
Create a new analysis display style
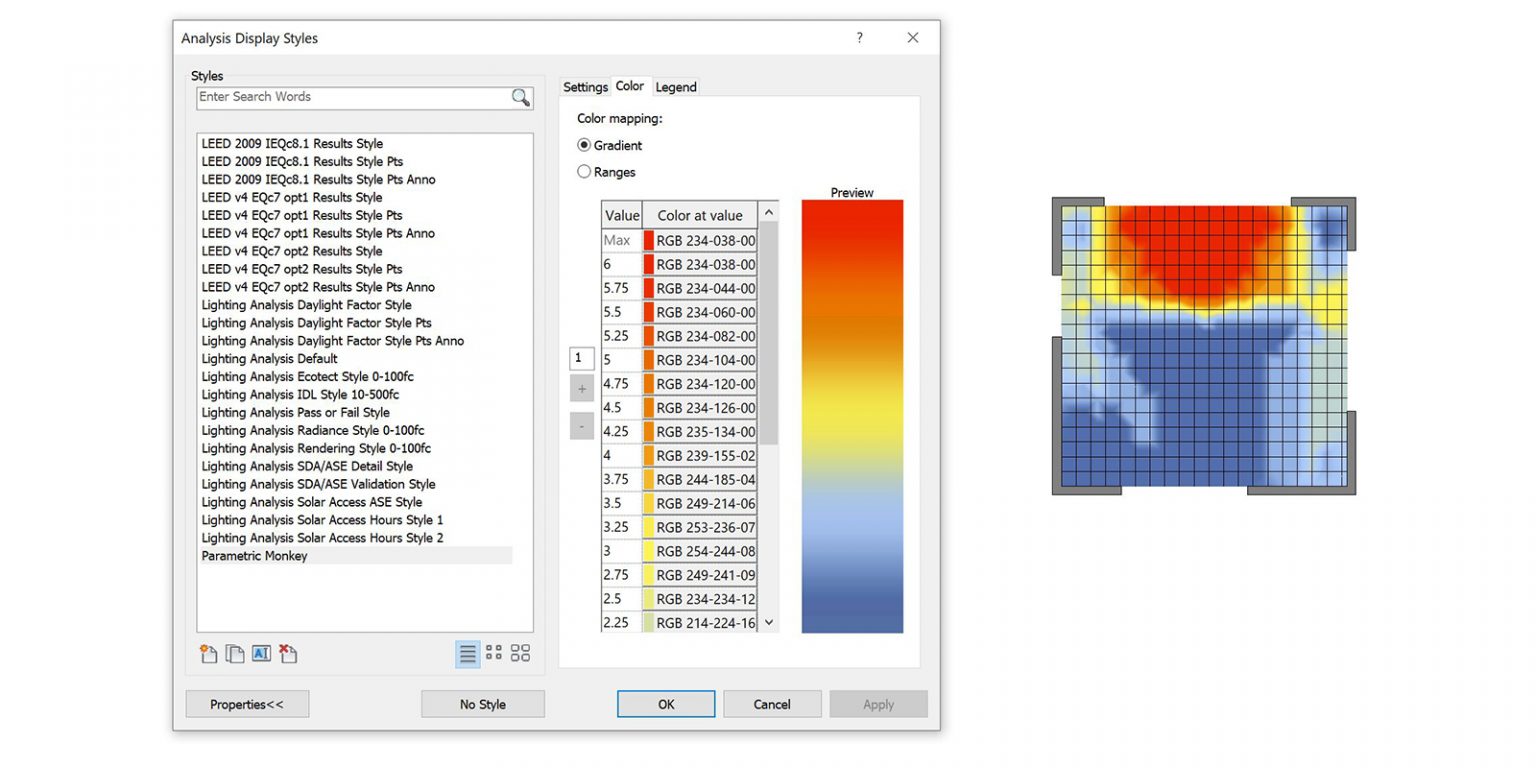(208, 653)
